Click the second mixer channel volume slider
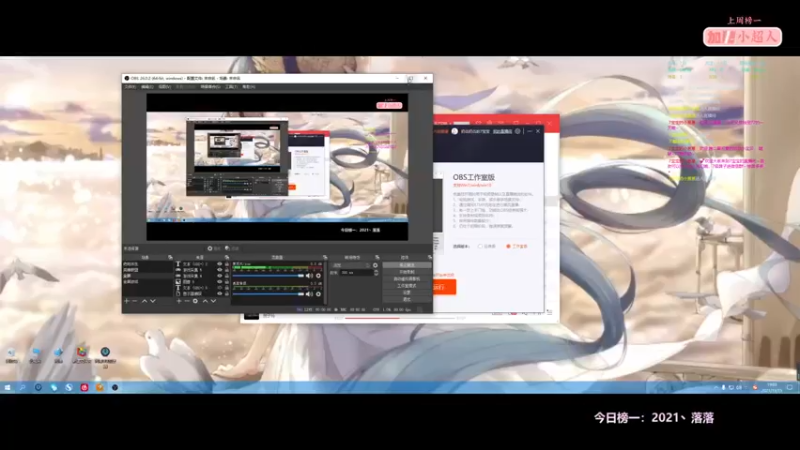 point(268,294)
